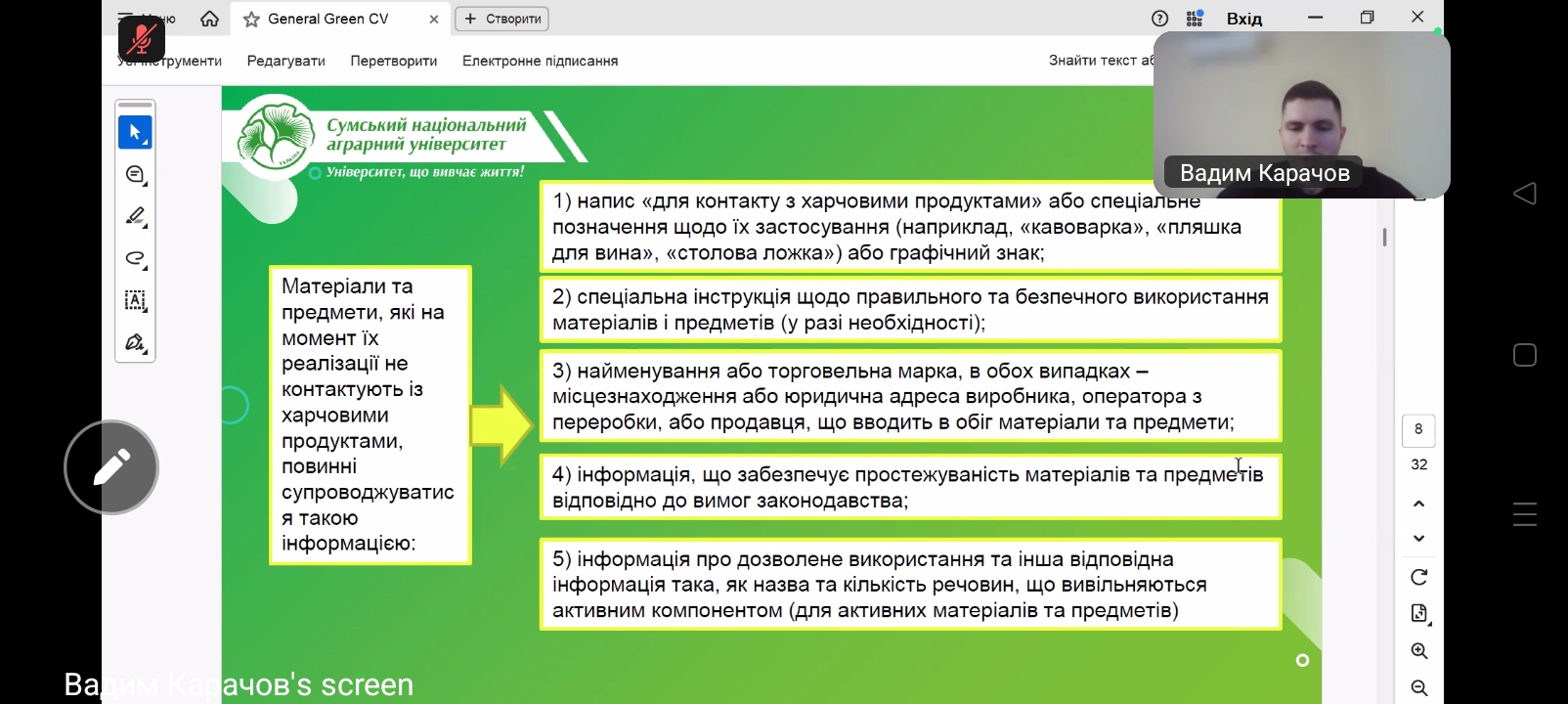Zoom in using the magnifier plus icon
This screenshot has height=704, width=1568.
(x=1419, y=651)
